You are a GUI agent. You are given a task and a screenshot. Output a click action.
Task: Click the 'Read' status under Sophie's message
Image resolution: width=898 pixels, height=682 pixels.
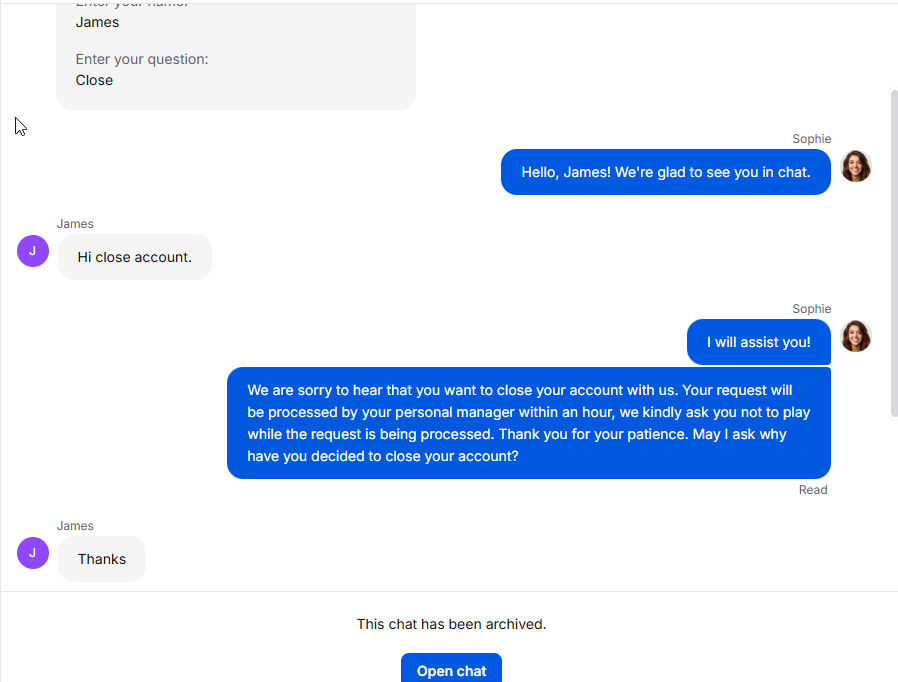(813, 490)
